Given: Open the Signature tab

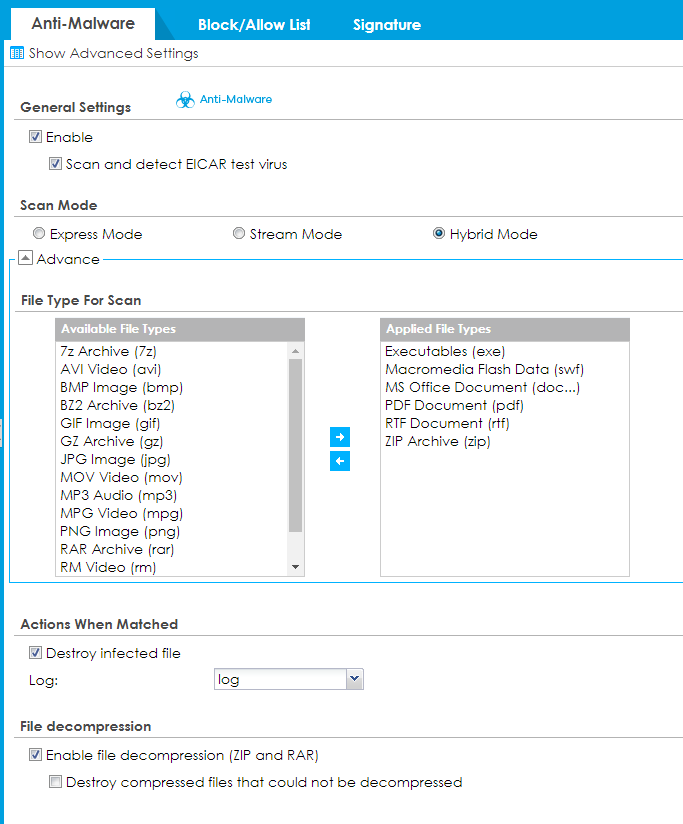Looking at the screenshot, I should coord(386,25).
